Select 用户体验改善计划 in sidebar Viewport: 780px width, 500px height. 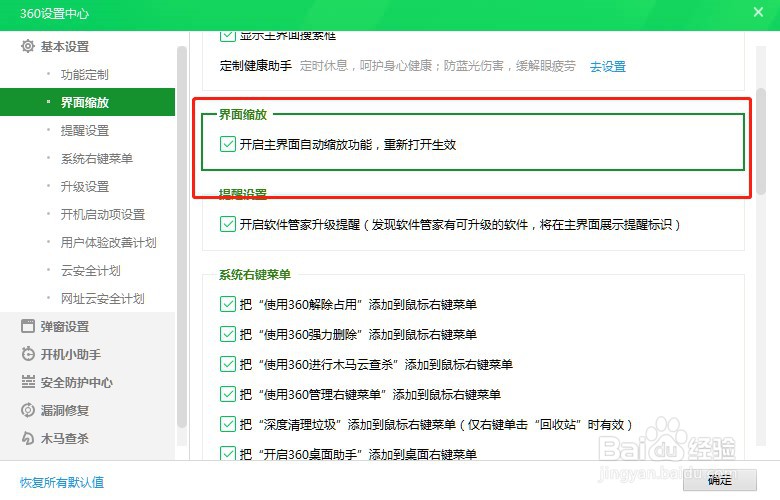(108, 242)
